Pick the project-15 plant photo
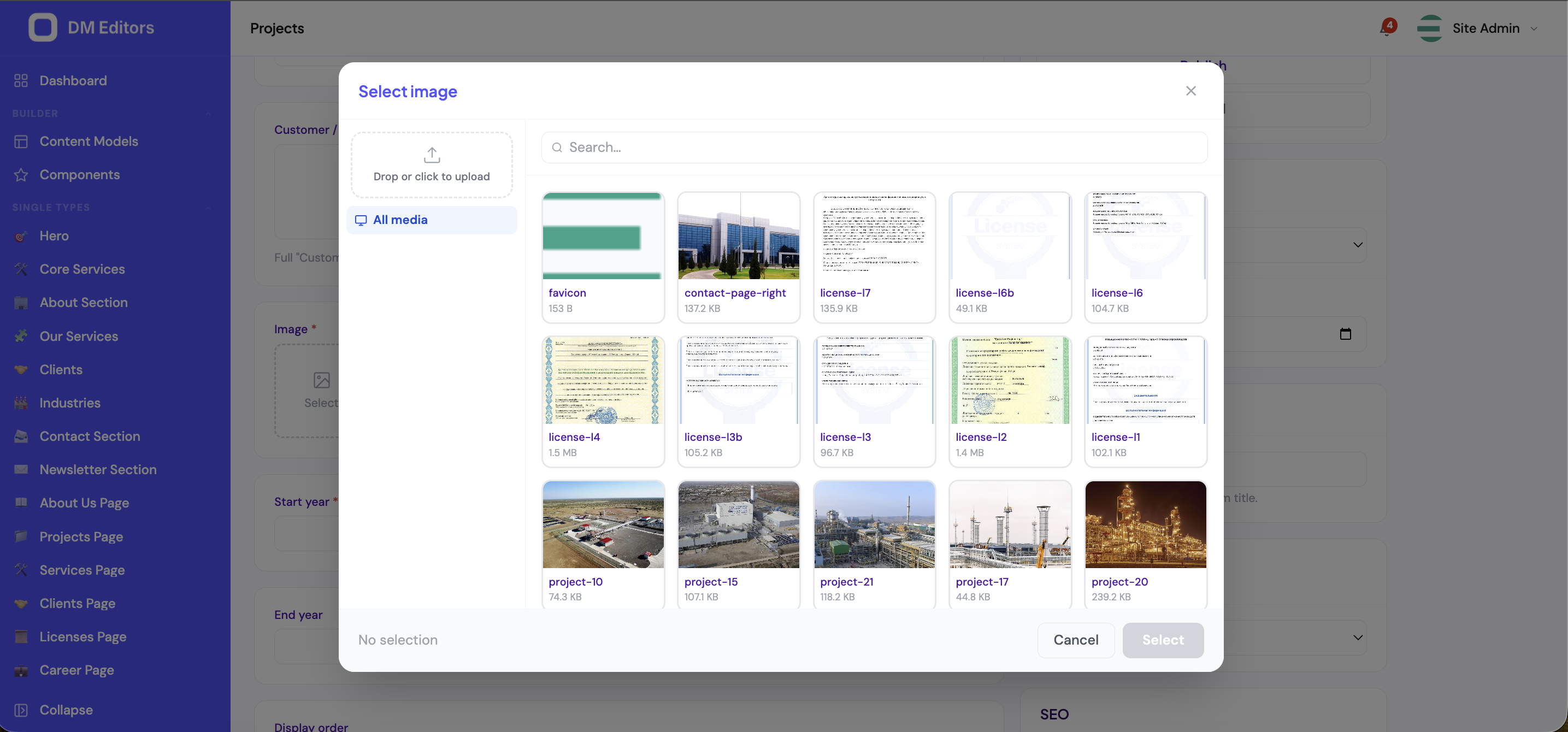This screenshot has height=732, width=1568. (738, 524)
